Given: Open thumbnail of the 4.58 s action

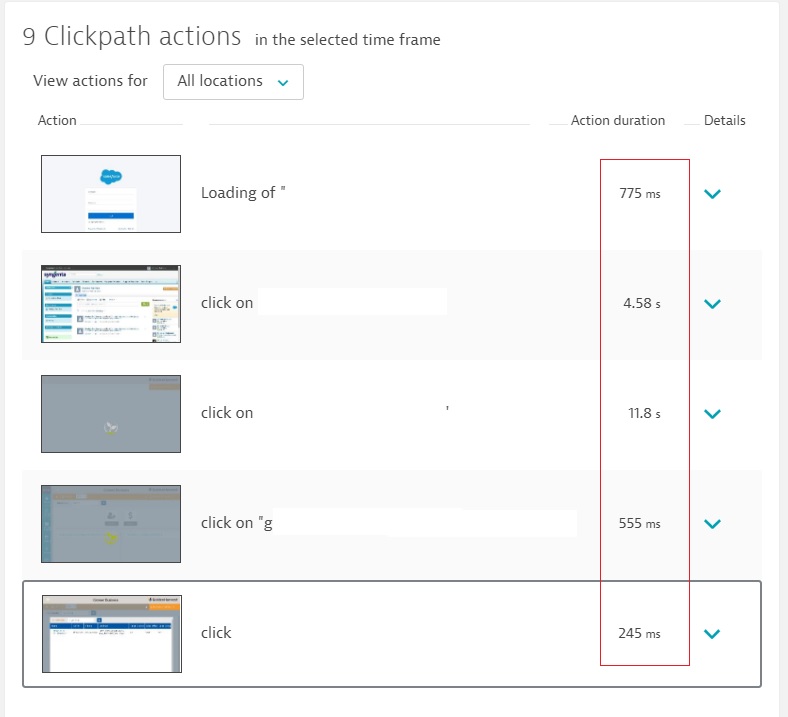Looking at the screenshot, I should click(111, 304).
